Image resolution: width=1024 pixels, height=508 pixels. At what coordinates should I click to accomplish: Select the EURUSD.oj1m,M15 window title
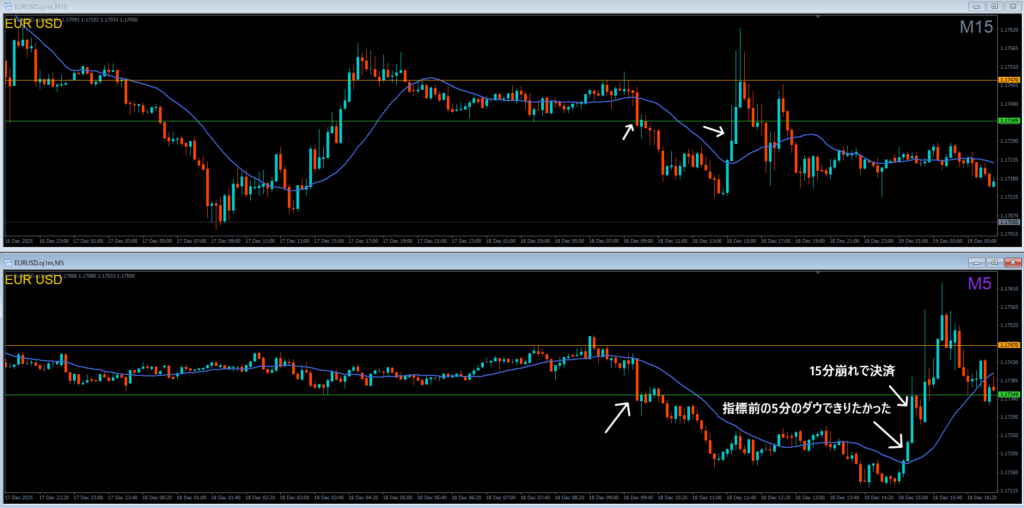pos(39,6)
